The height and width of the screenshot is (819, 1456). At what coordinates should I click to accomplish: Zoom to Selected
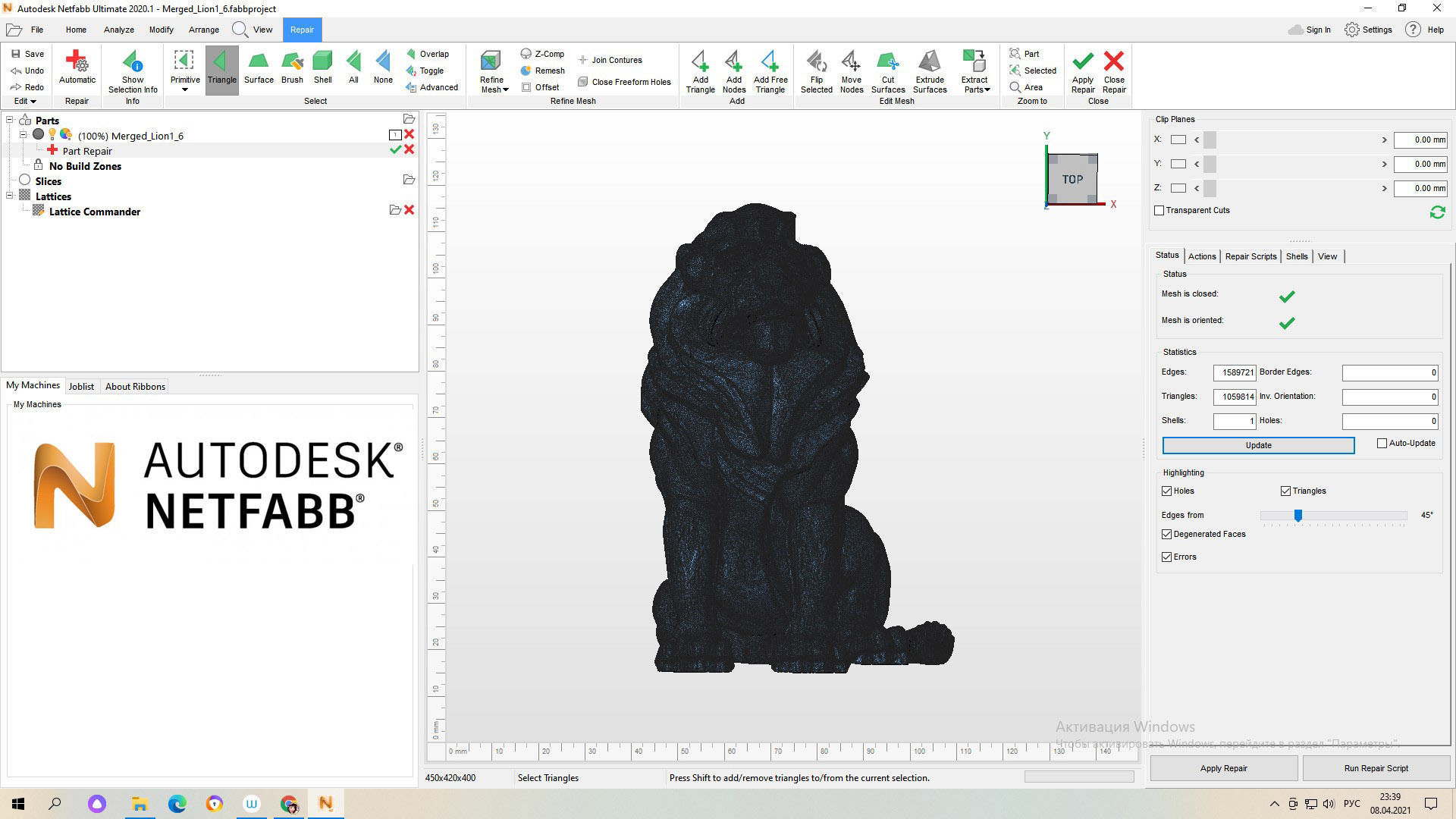(x=1032, y=71)
